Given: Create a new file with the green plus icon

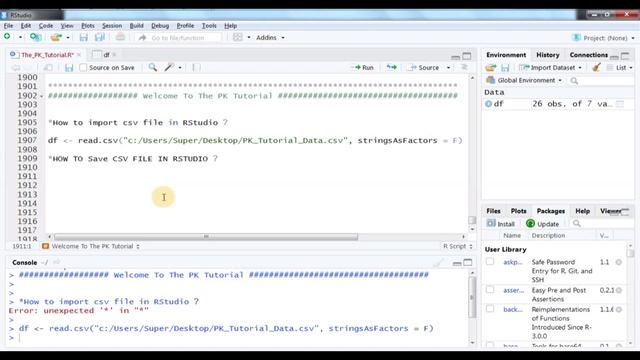Looking at the screenshot, I should point(7,37).
